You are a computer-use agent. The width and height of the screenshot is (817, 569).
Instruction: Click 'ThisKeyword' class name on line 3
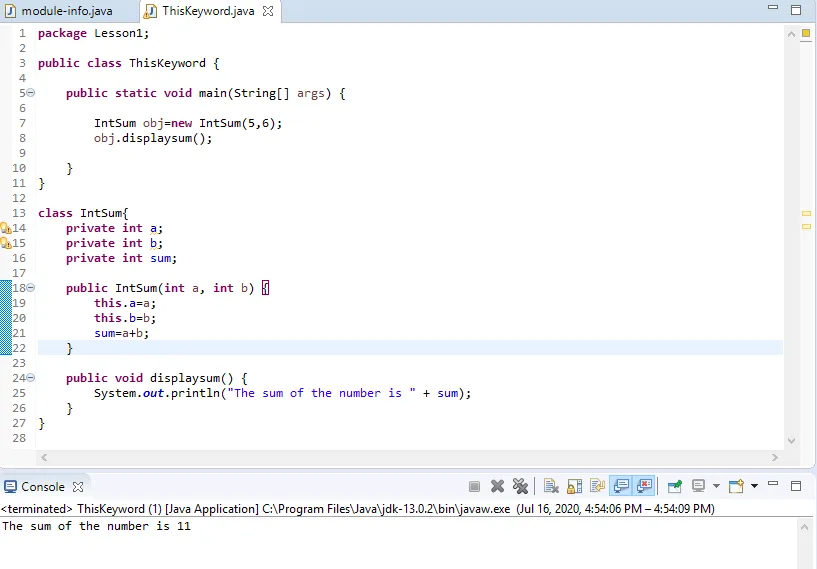(x=167, y=64)
